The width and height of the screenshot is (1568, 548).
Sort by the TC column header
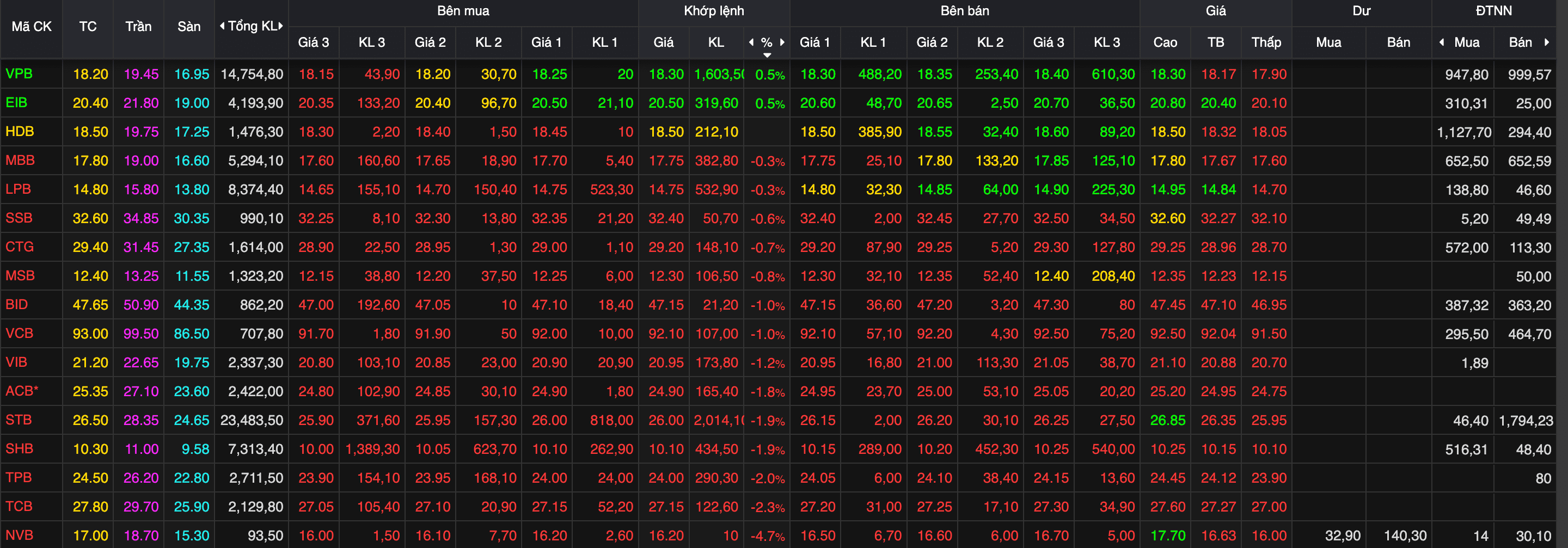[88, 26]
